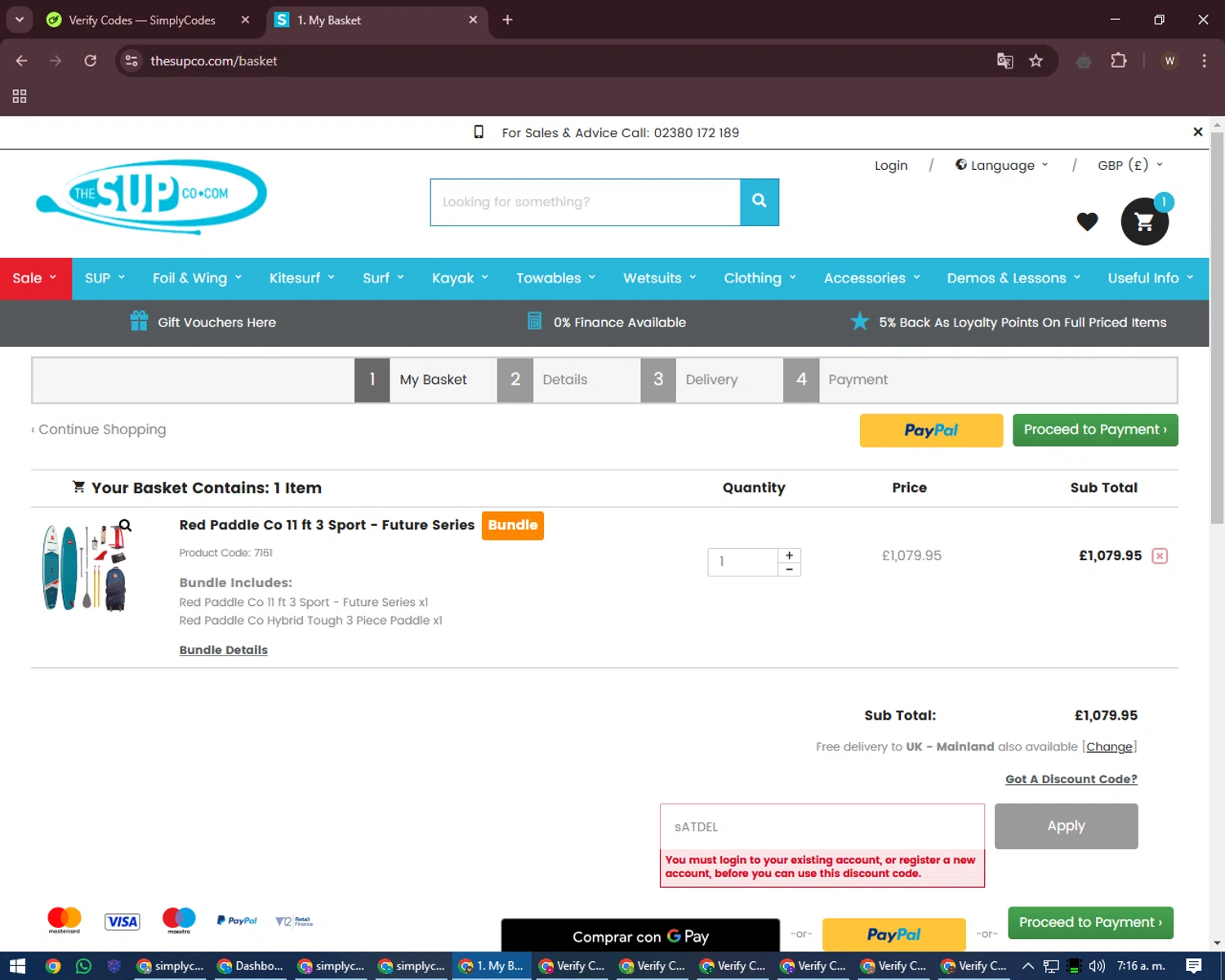Focus the Looking for something search box
The height and width of the screenshot is (980, 1225).
[586, 202]
